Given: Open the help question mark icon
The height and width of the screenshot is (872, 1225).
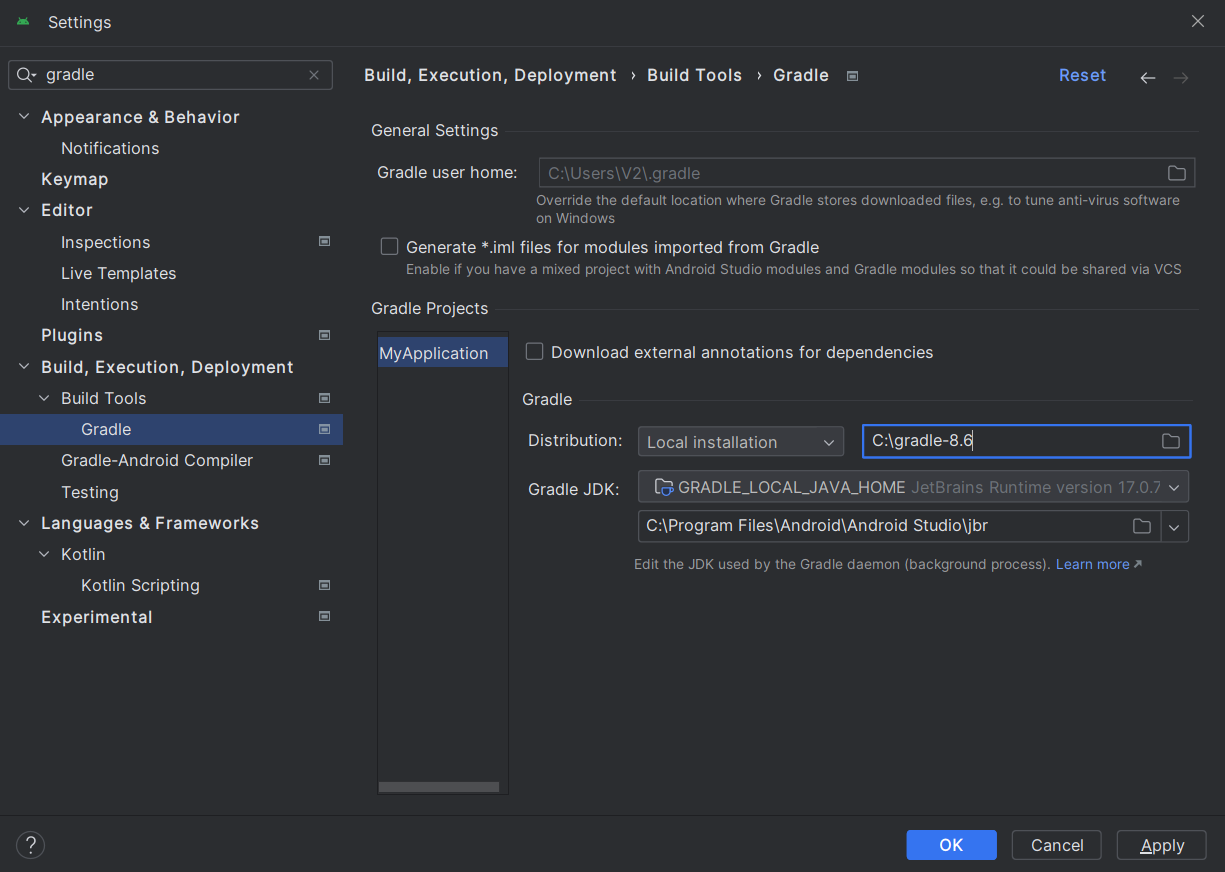Looking at the screenshot, I should (30, 845).
